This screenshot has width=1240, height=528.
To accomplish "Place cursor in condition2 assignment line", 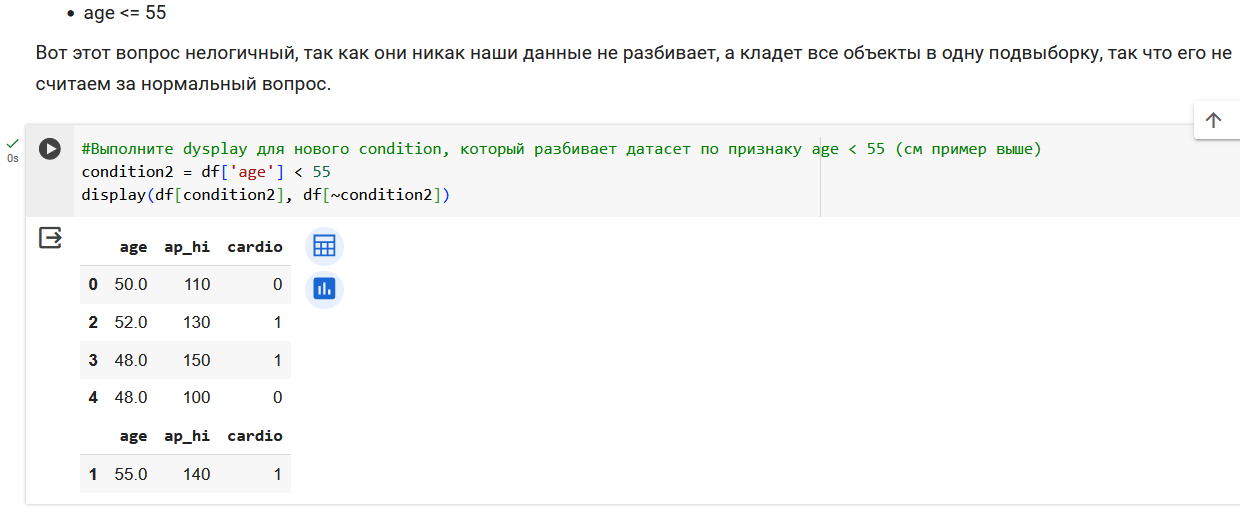I will [x=206, y=172].
